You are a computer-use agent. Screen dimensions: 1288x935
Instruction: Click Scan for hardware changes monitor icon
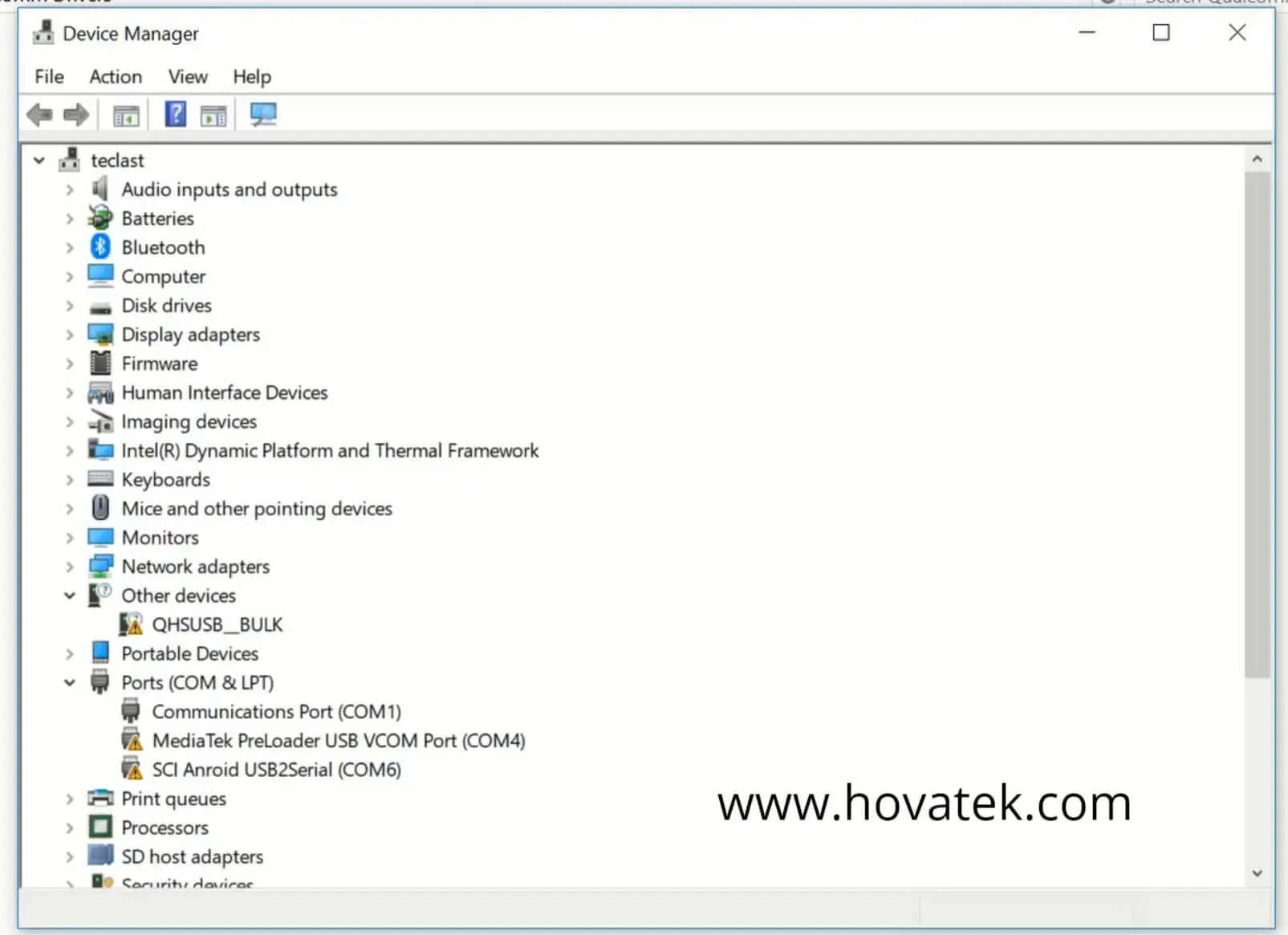(x=263, y=115)
